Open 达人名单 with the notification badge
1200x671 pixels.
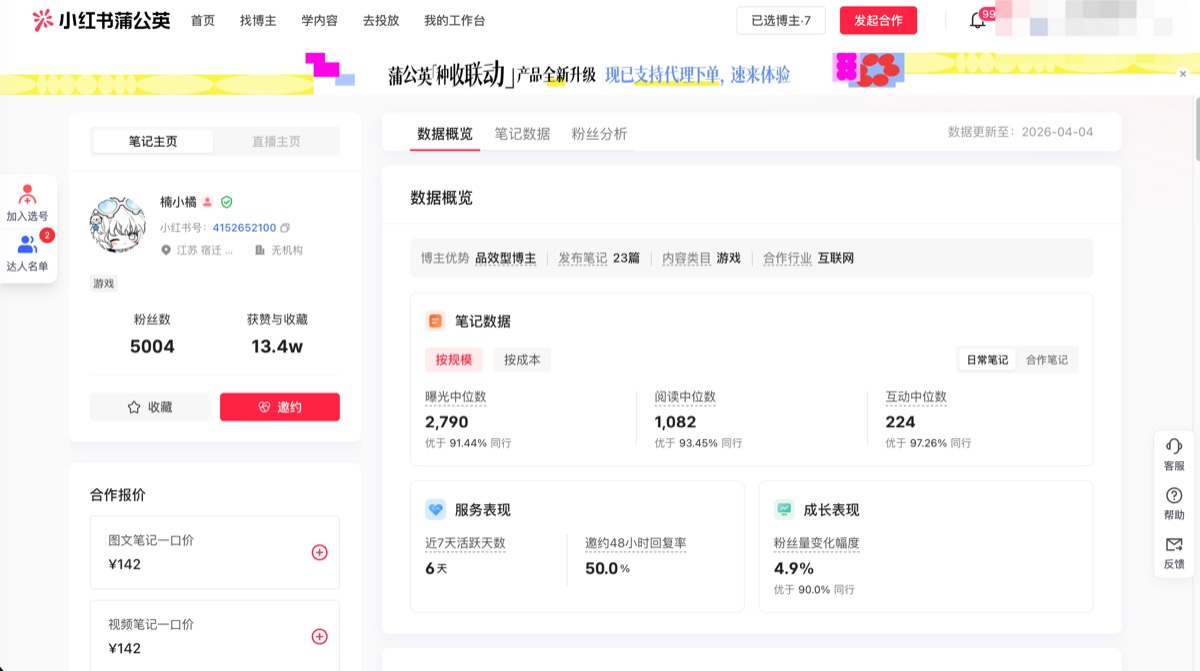click(x=28, y=252)
